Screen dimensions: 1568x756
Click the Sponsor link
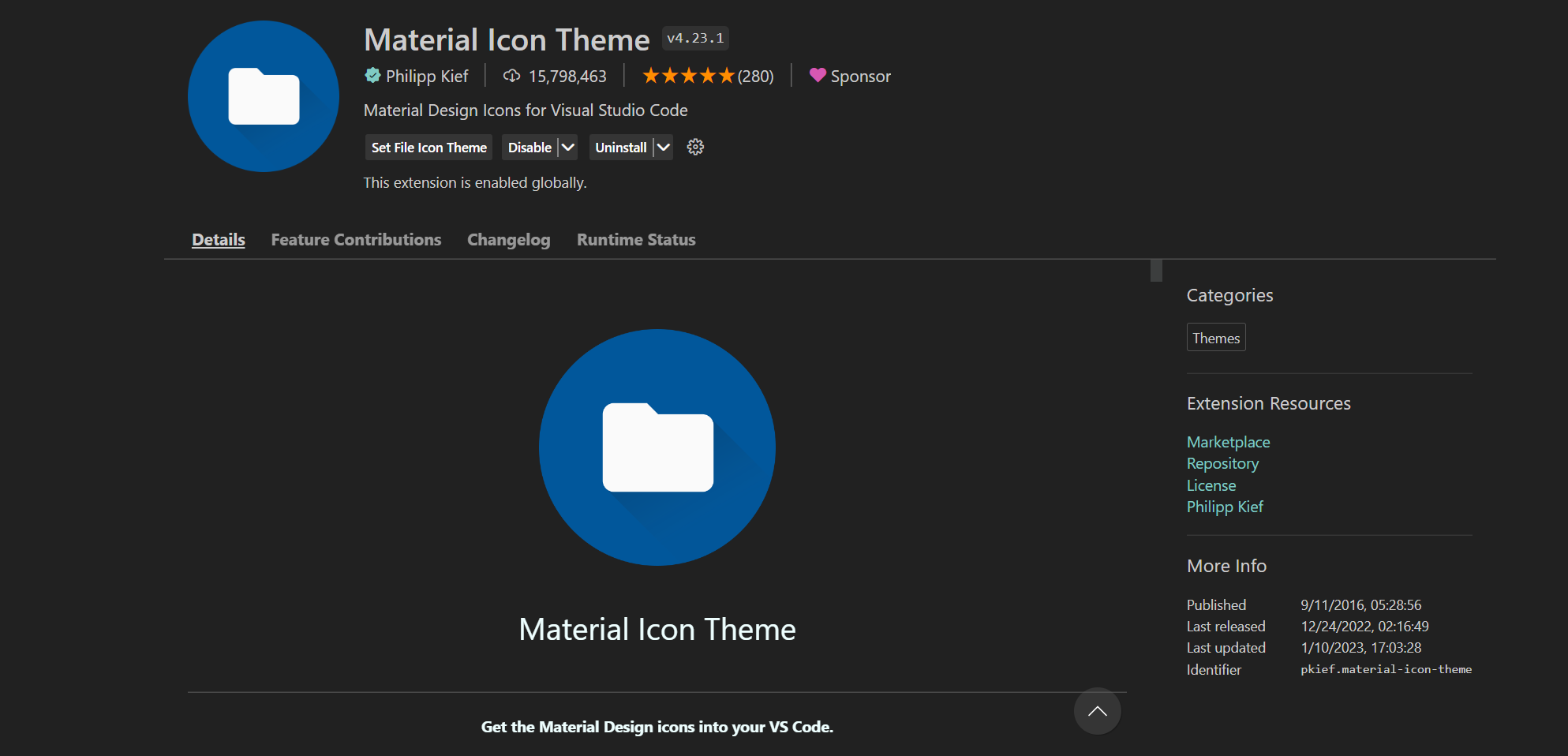(x=860, y=77)
